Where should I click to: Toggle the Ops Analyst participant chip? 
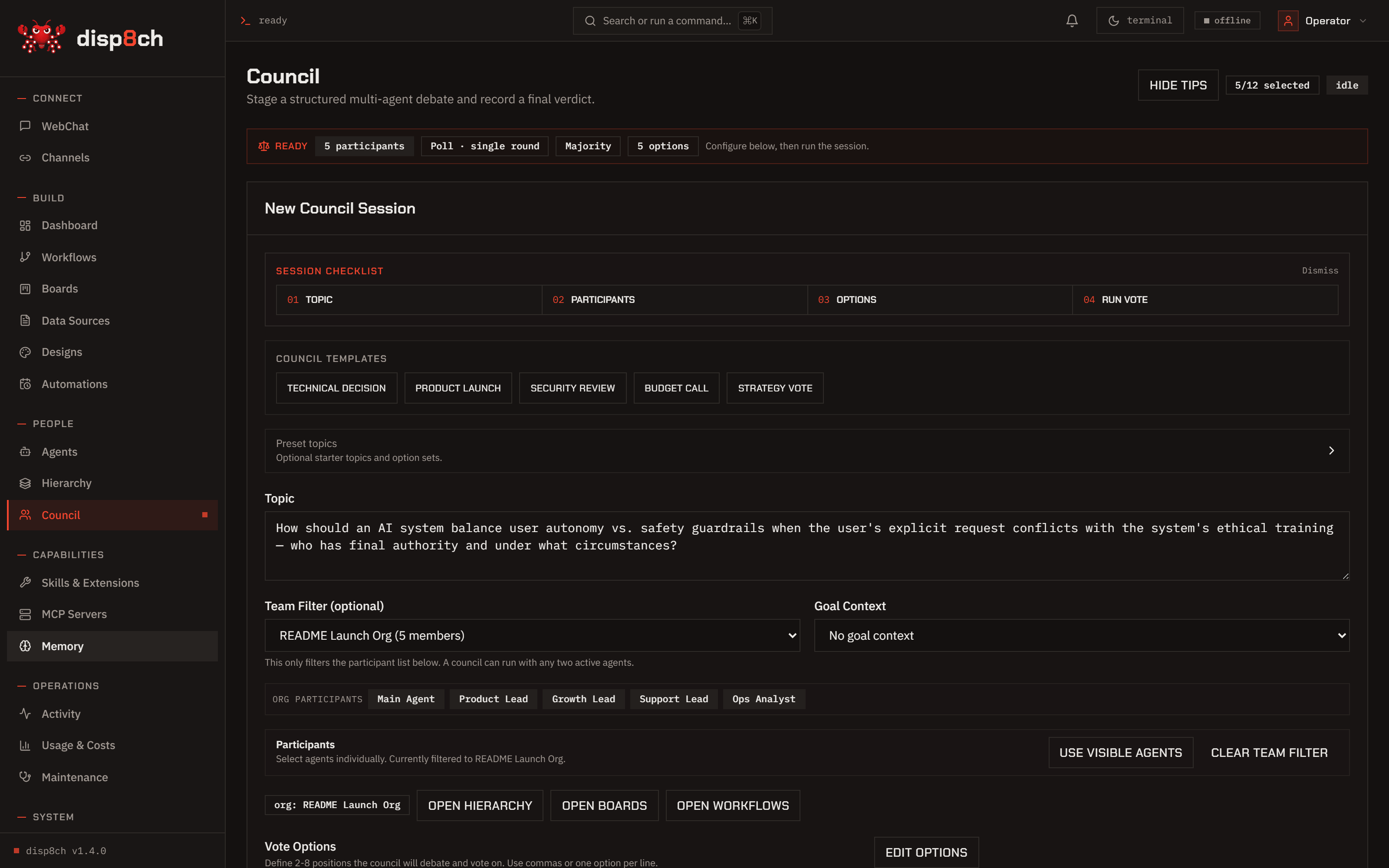764,699
